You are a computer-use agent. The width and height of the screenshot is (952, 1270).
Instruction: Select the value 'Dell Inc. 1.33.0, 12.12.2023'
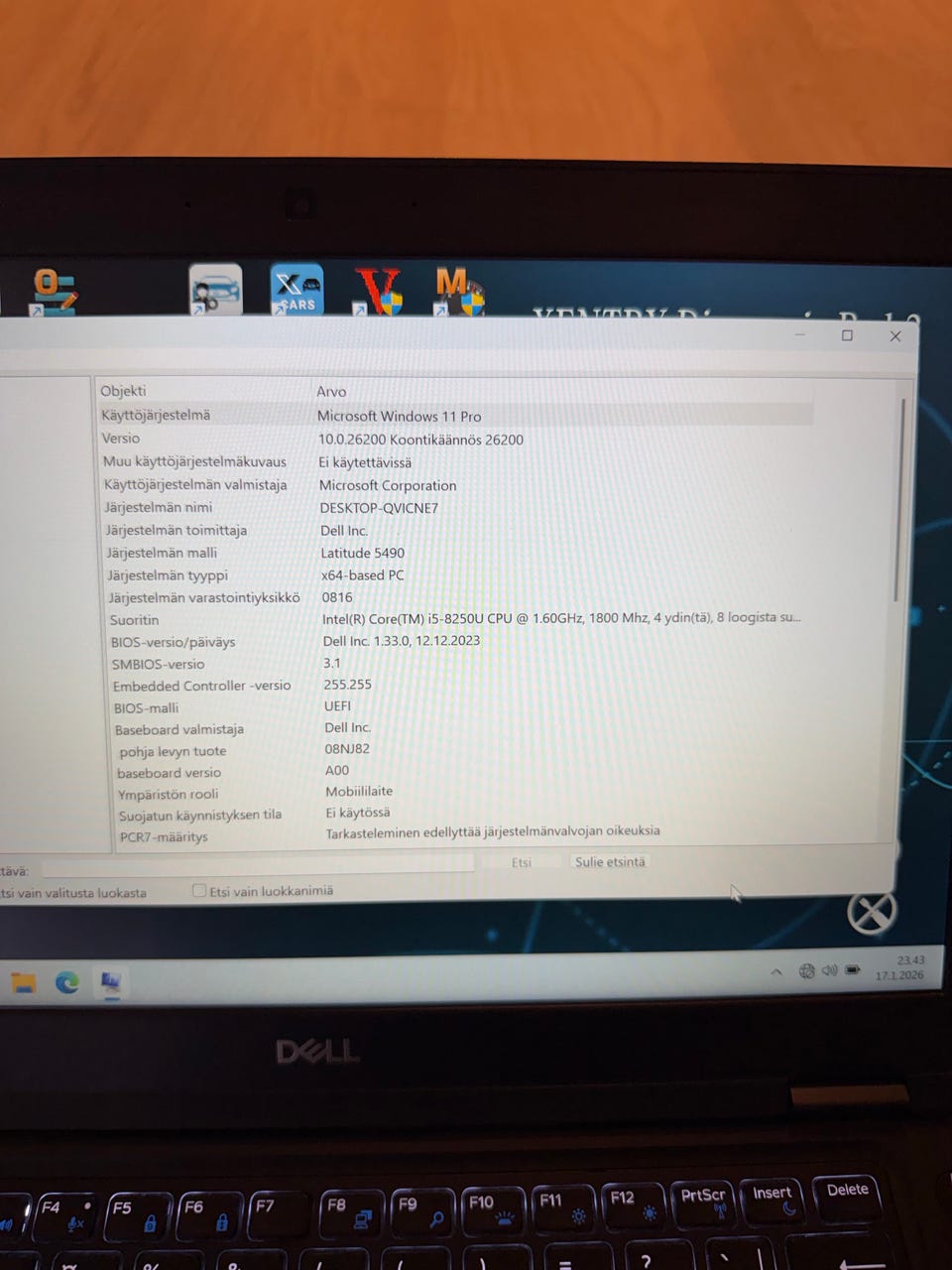401,640
